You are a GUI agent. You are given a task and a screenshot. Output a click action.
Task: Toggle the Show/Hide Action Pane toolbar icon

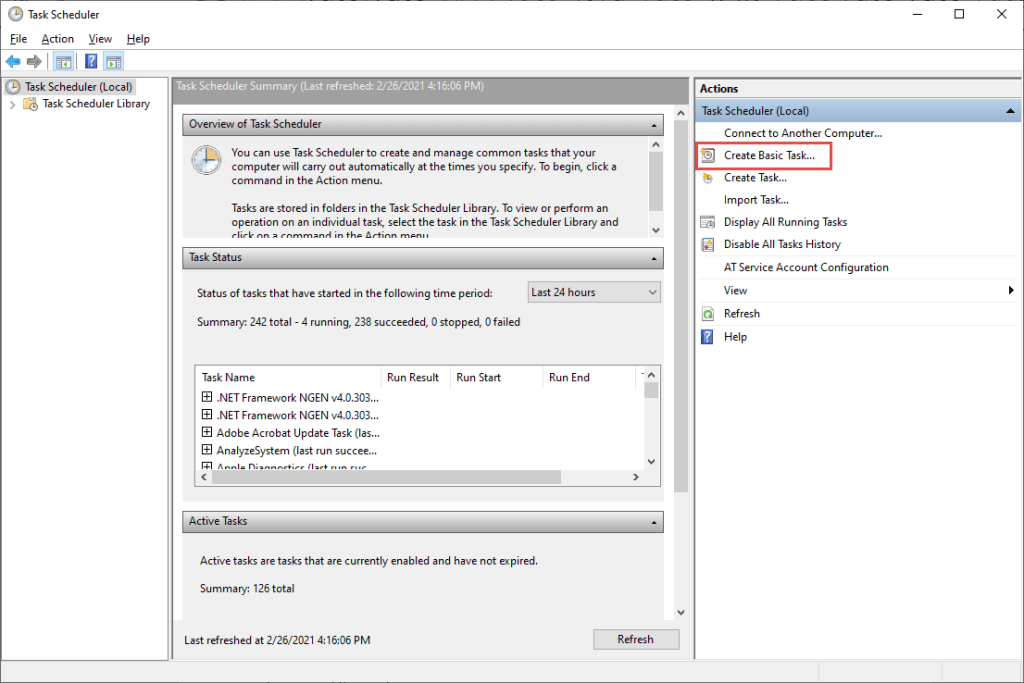(113, 62)
